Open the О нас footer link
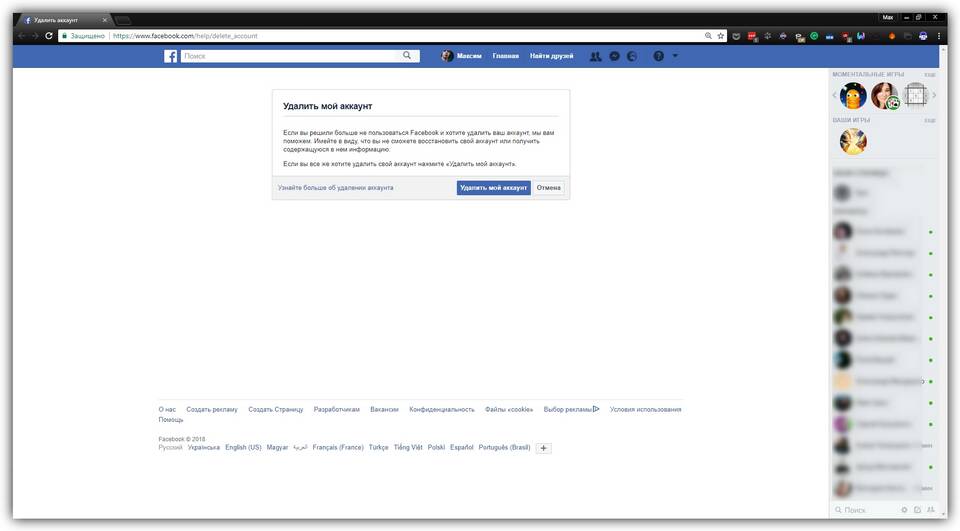 167,410
